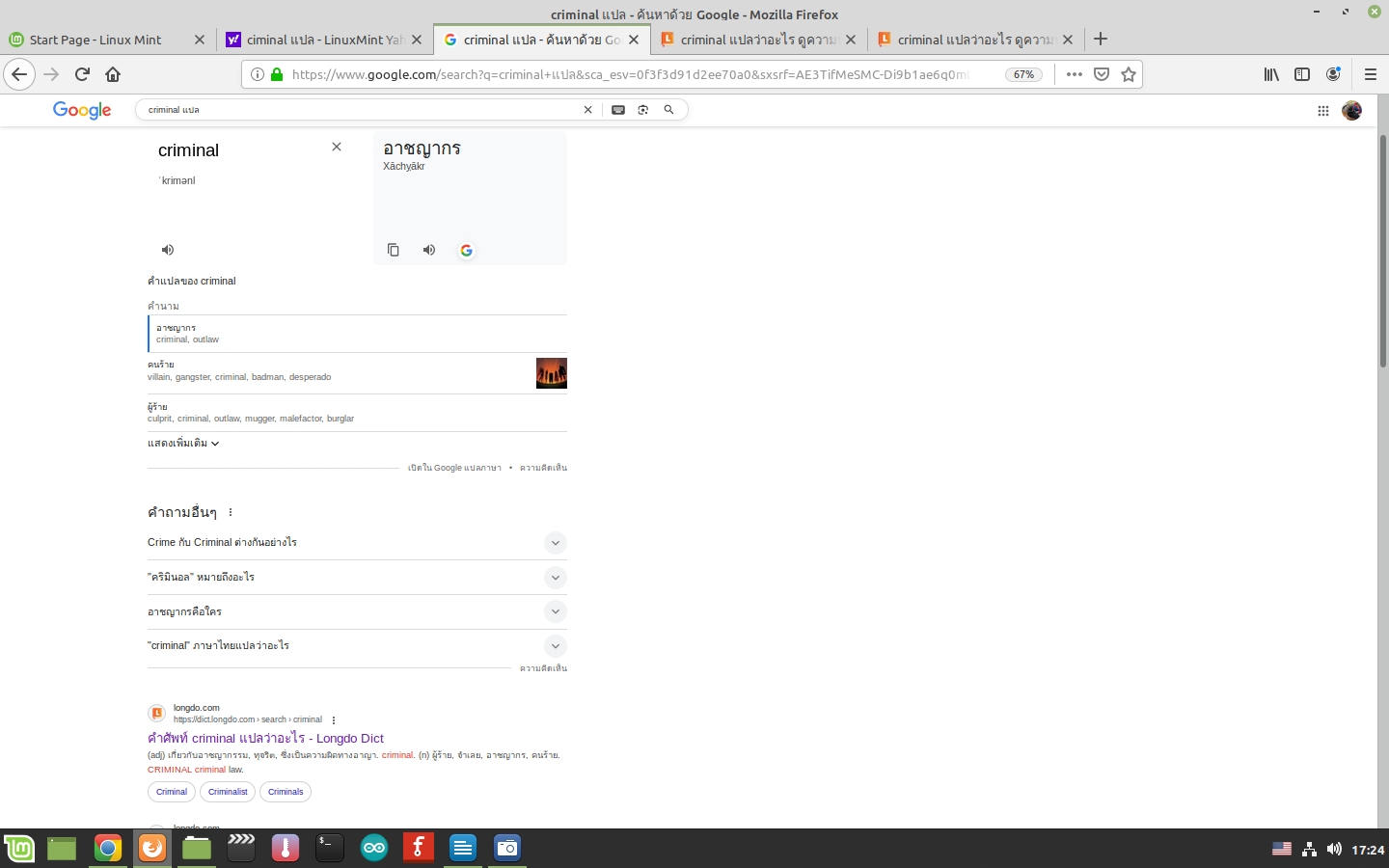Open volume control in system tray
1389x868 pixels.
1334,849
